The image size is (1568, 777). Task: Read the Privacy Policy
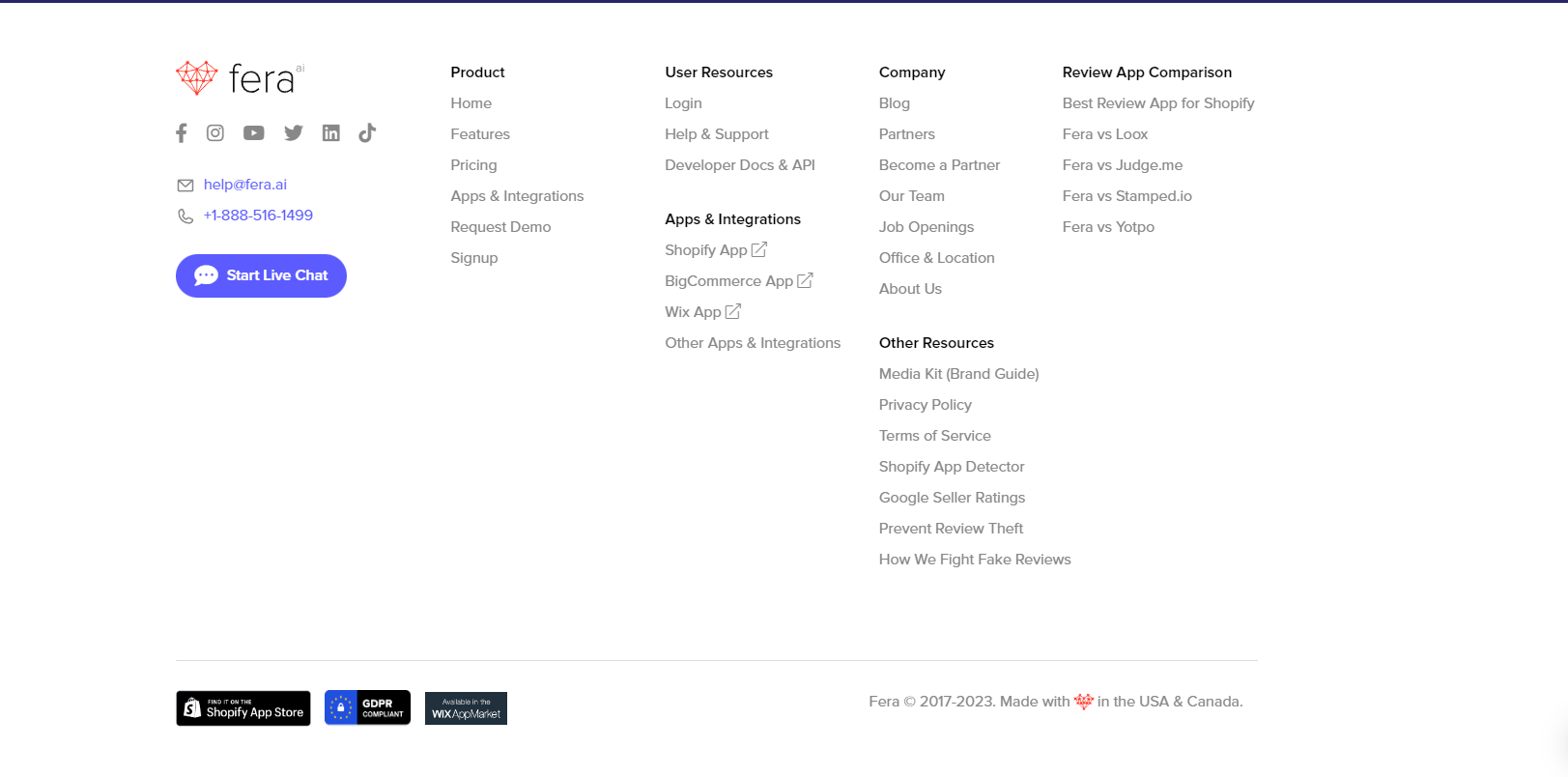coord(926,405)
